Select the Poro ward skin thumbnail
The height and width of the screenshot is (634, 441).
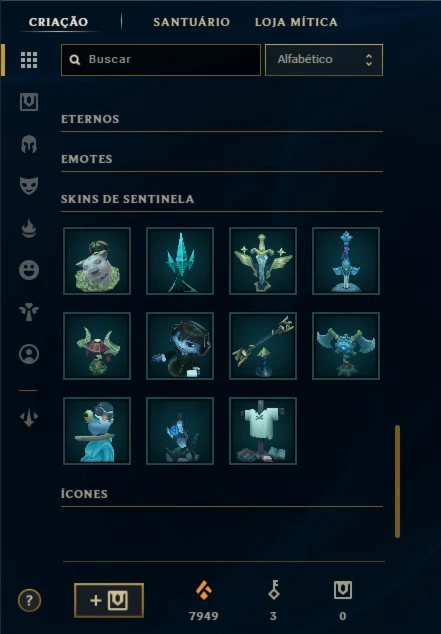pos(97,261)
